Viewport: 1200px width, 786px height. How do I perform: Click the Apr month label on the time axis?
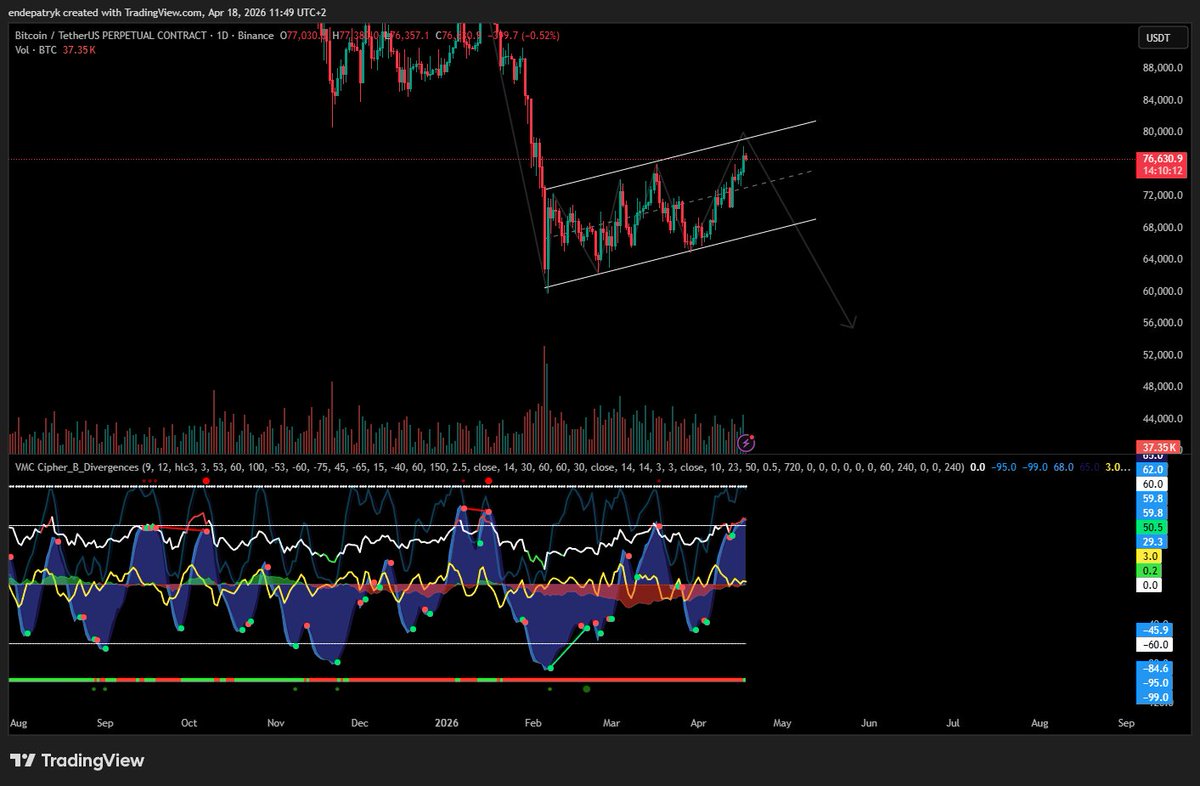click(697, 722)
